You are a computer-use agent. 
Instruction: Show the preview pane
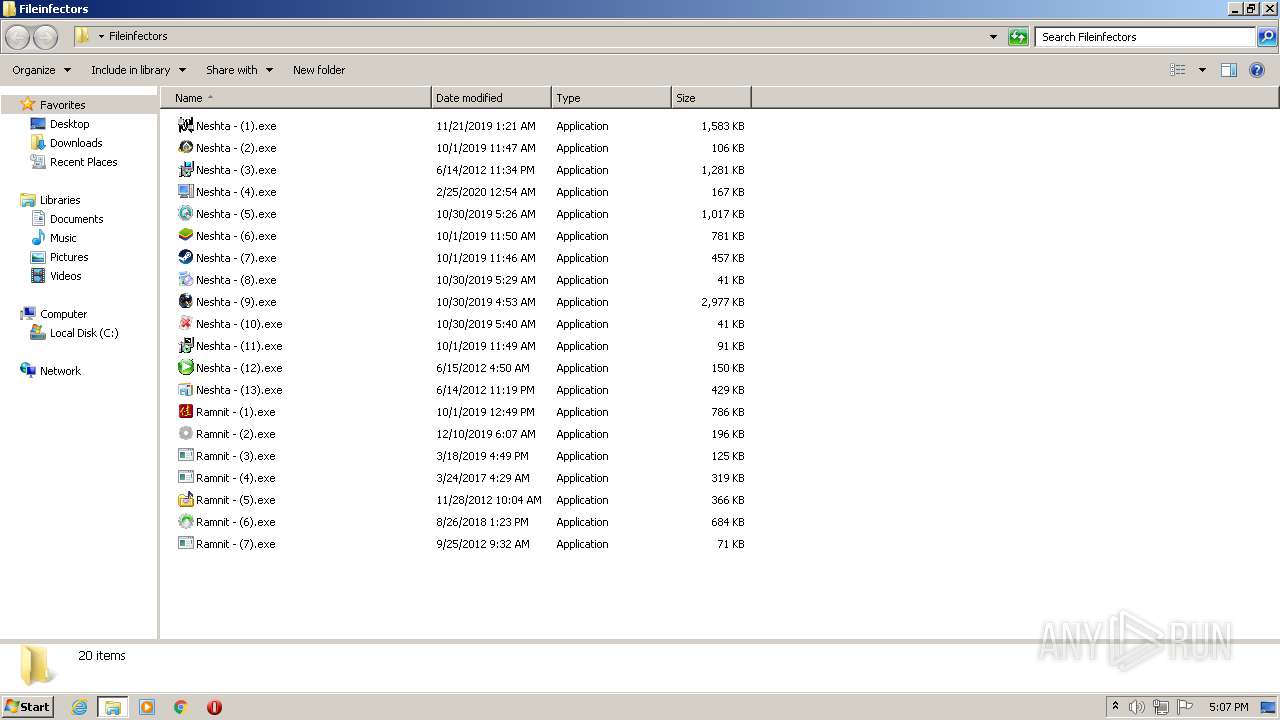(x=1229, y=70)
